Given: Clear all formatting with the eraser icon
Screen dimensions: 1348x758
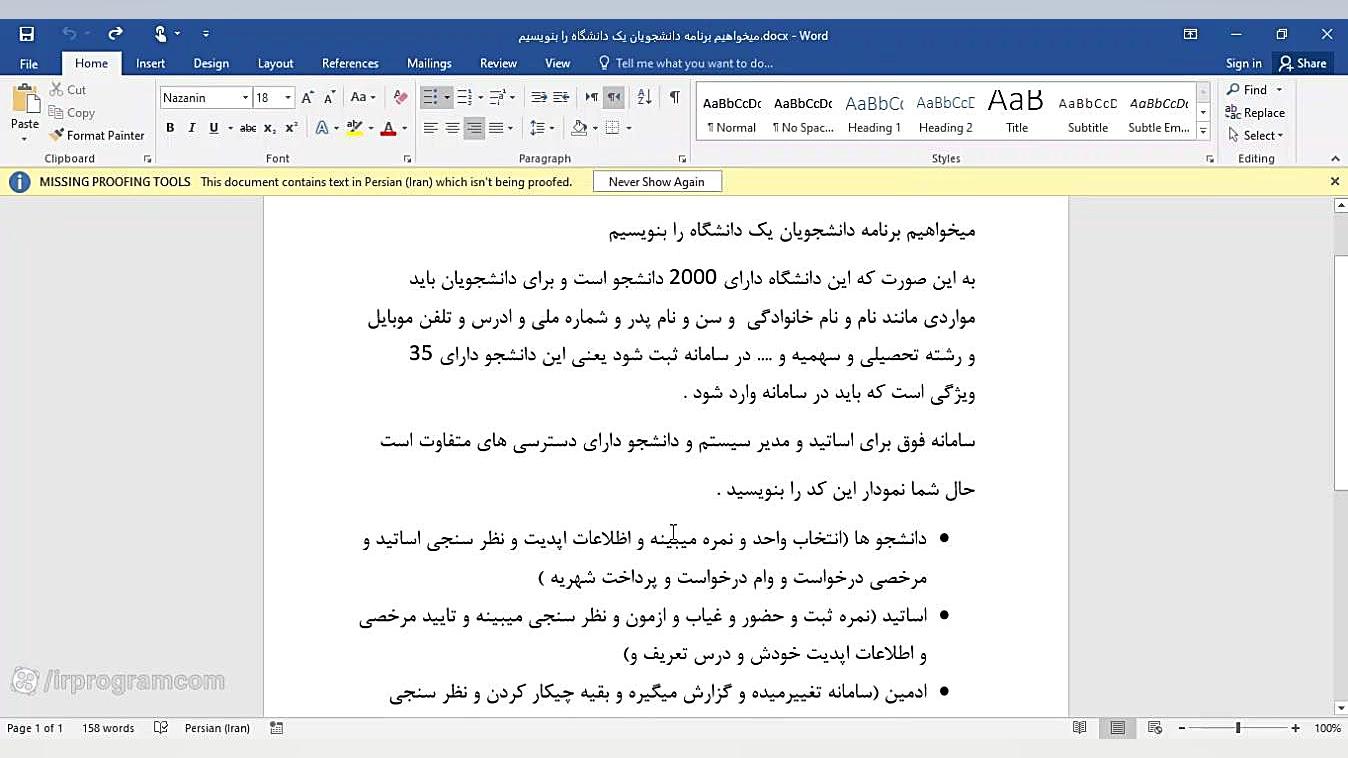Looking at the screenshot, I should (x=400, y=97).
